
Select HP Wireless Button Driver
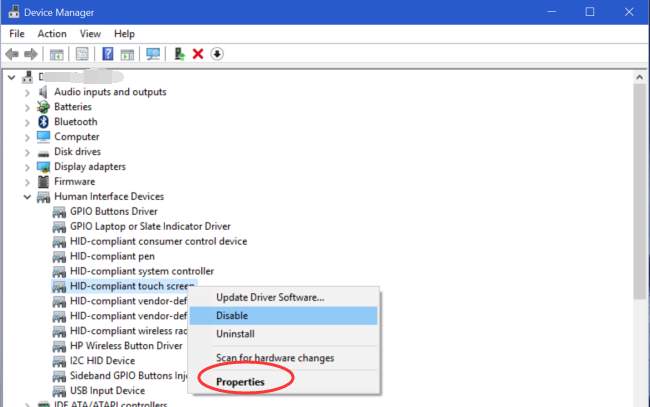(126, 346)
